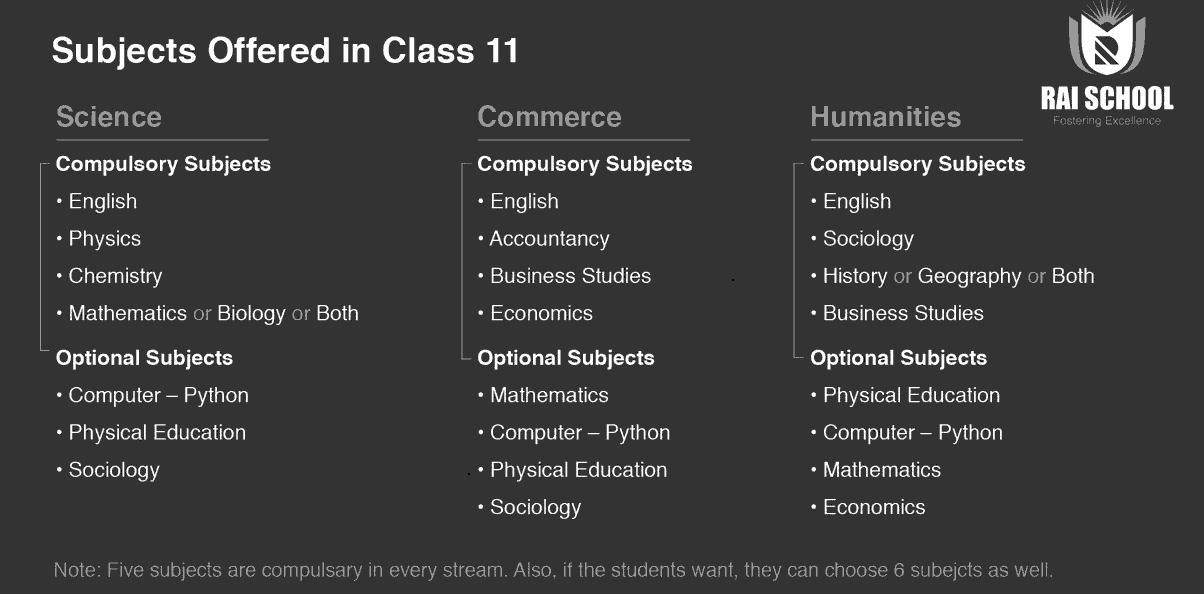Click Physics under Science compulsory subjects
This screenshot has width=1204, height=594.
point(104,239)
